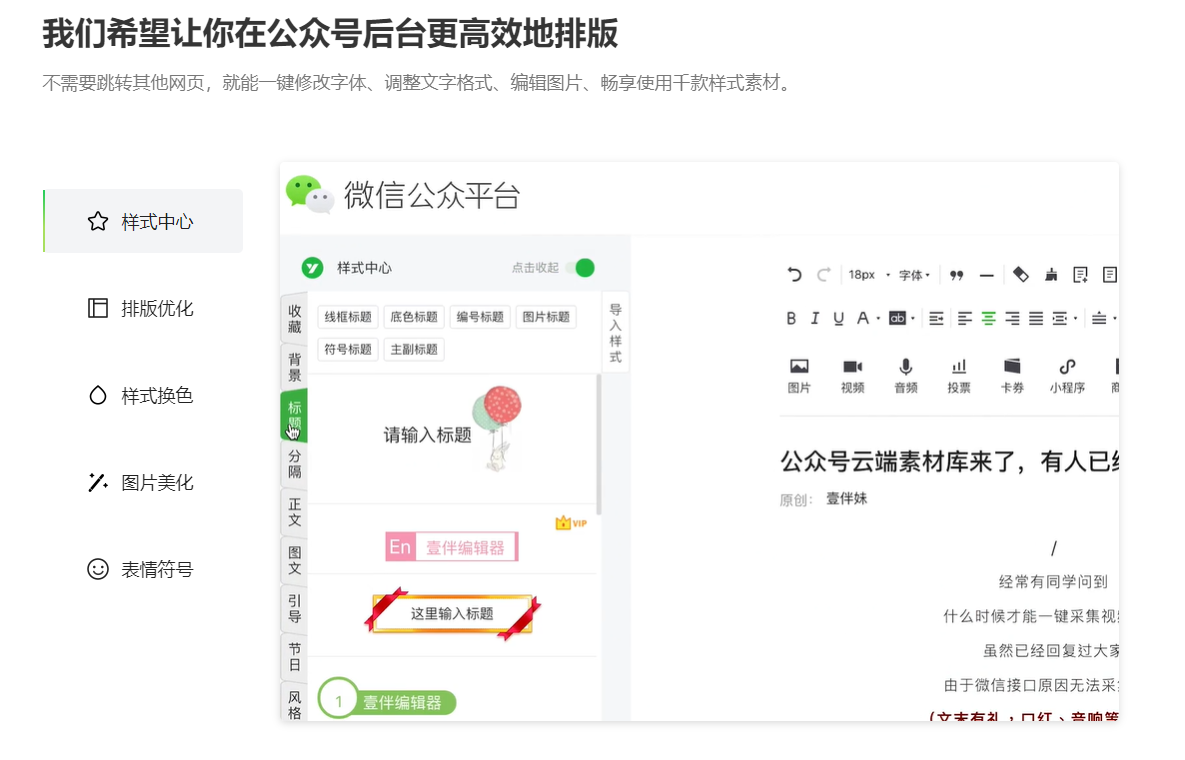Expand the highlight color dropdown arrow
Image resolution: width=1185 pixels, height=760 pixels.
(x=913, y=319)
